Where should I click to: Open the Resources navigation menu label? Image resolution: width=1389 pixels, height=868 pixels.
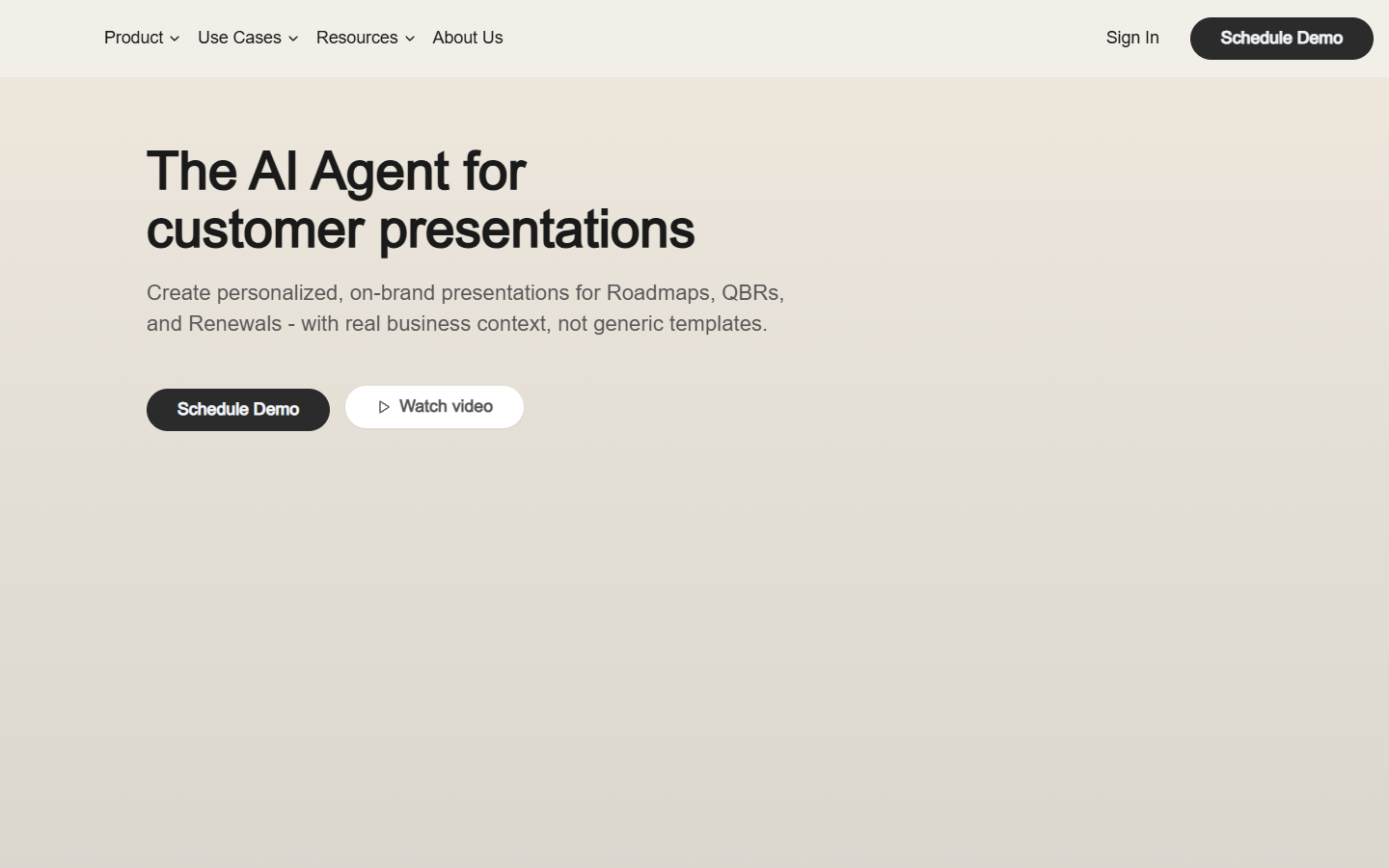(x=357, y=38)
